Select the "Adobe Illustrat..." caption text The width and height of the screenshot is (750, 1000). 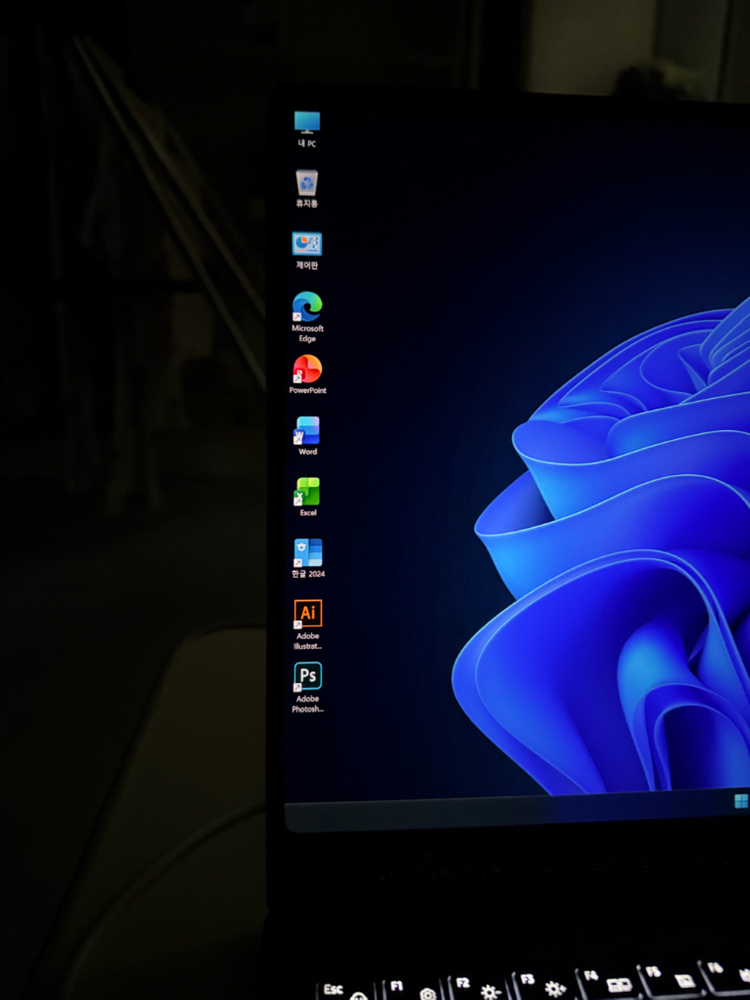pos(308,641)
